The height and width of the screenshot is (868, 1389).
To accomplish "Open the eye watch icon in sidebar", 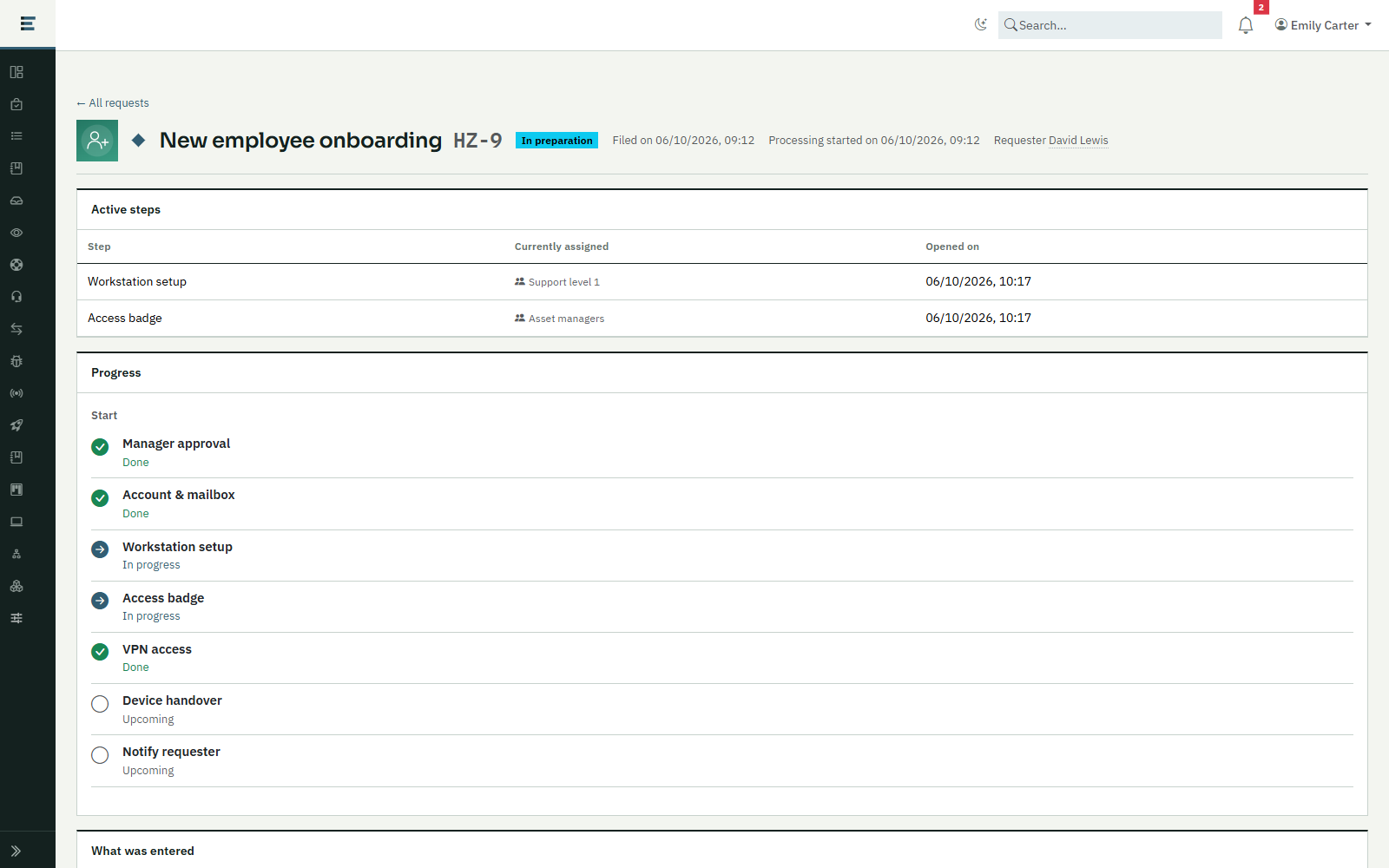I will tap(16, 233).
